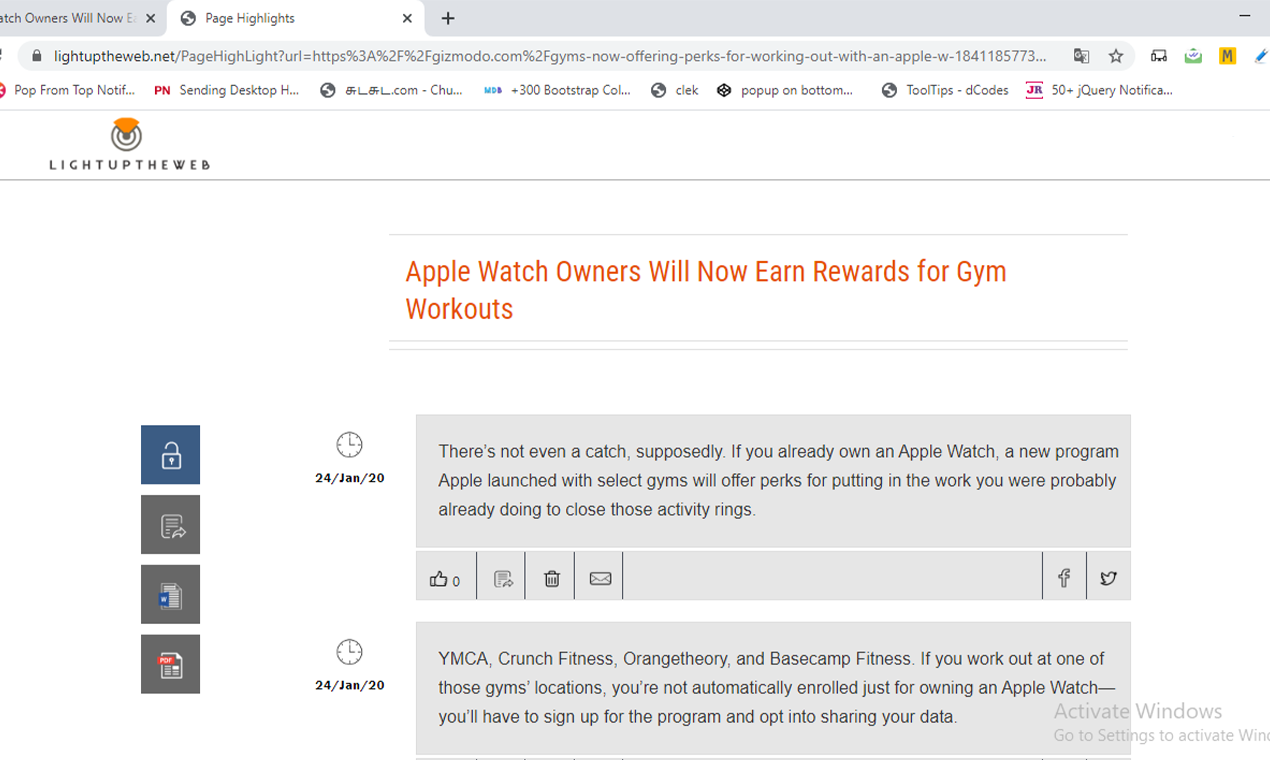Viewport: 1270px width, 760px height.
Task: Click the blue pen extension icon
Action: pyautogui.click(x=1261, y=56)
